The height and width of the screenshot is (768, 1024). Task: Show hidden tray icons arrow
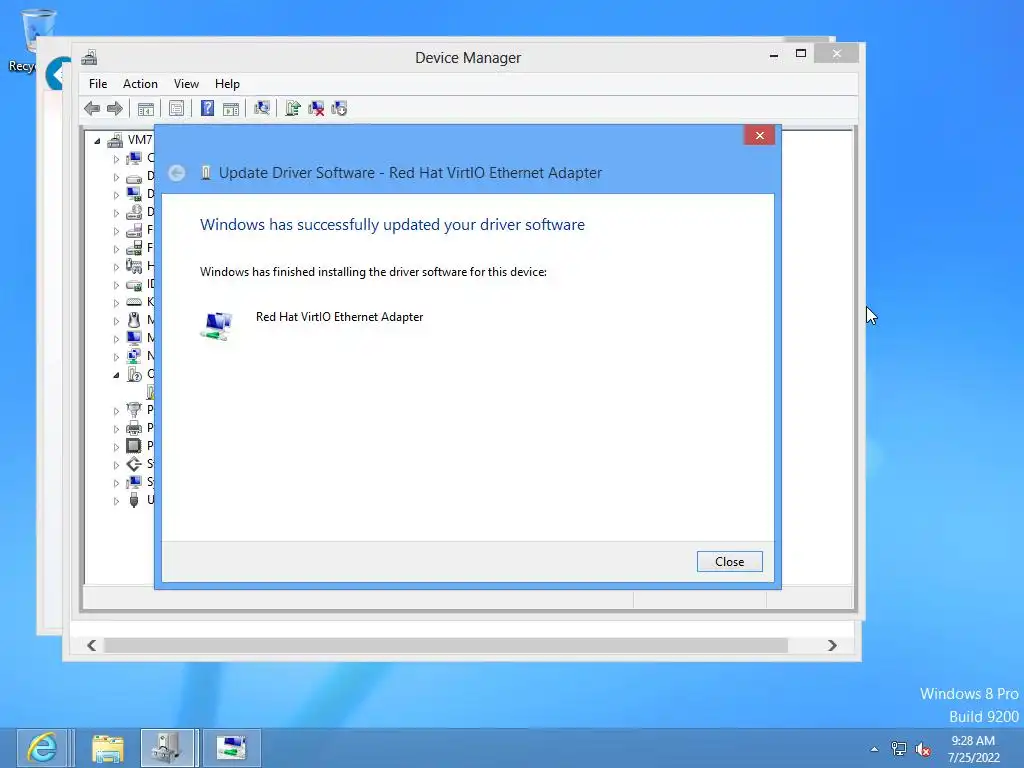pyautogui.click(x=874, y=749)
